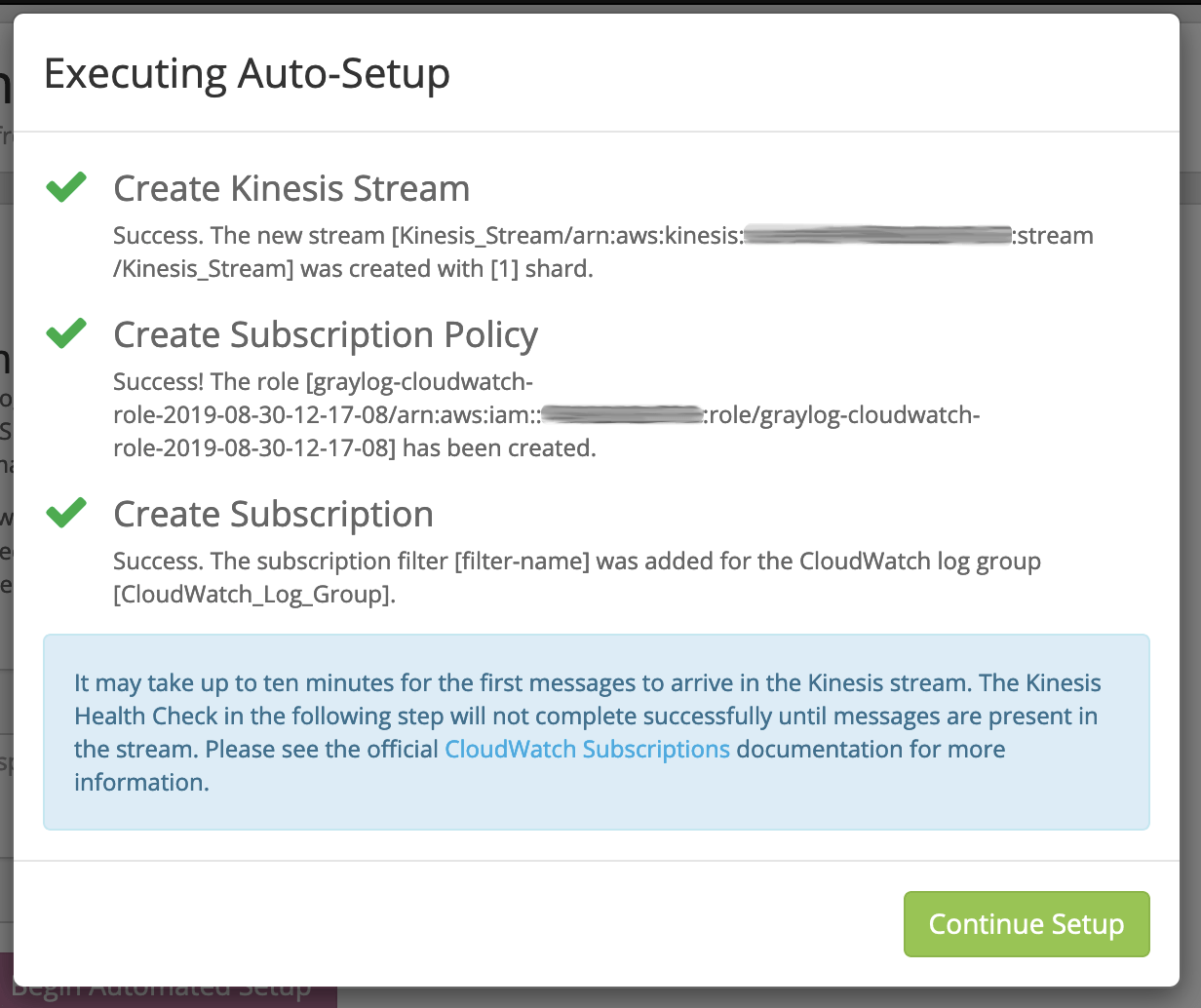Click the Create Subscription step heading
Screen dimensions: 1201x1008
273,514
